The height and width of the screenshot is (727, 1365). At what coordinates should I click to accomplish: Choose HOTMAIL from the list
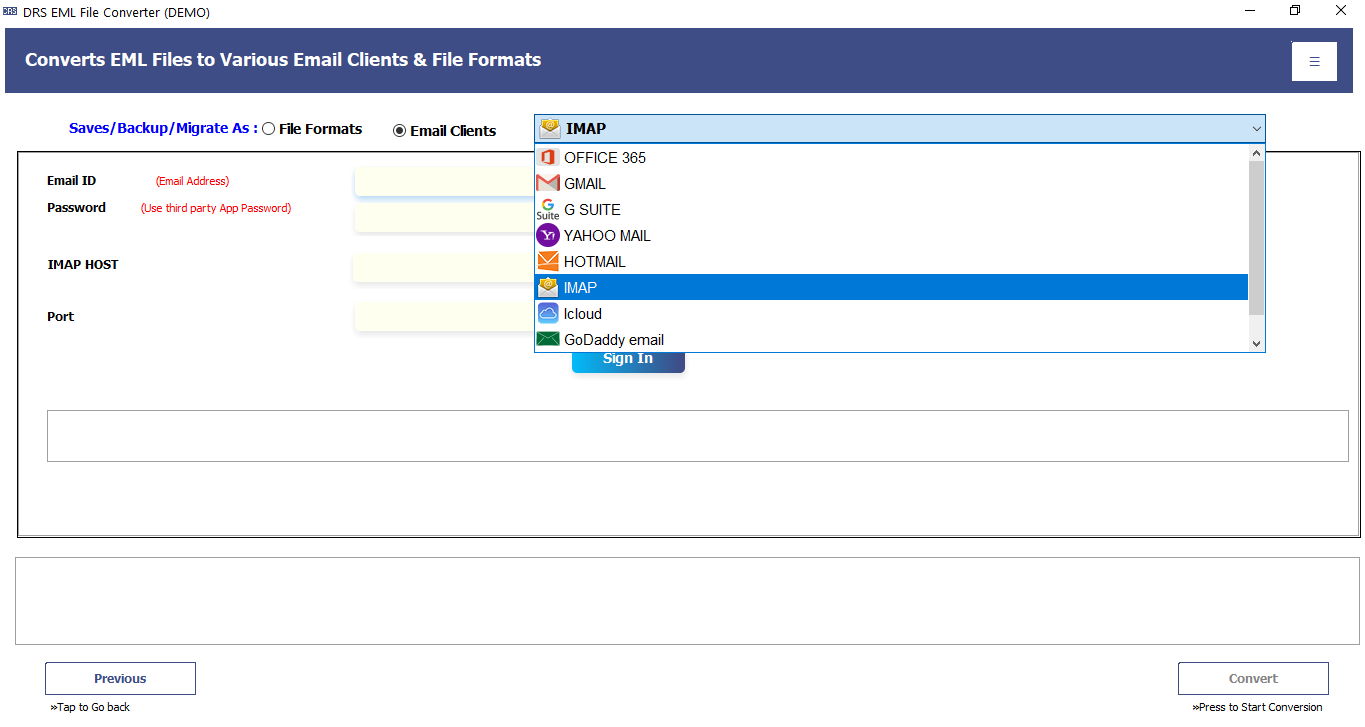tap(892, 261)
